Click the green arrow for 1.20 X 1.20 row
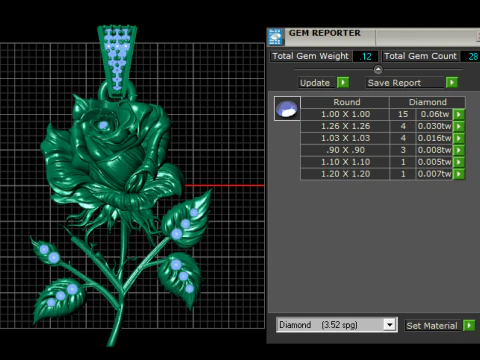The width and height of the screenshot is (480, 360). [x=459, y=174]
